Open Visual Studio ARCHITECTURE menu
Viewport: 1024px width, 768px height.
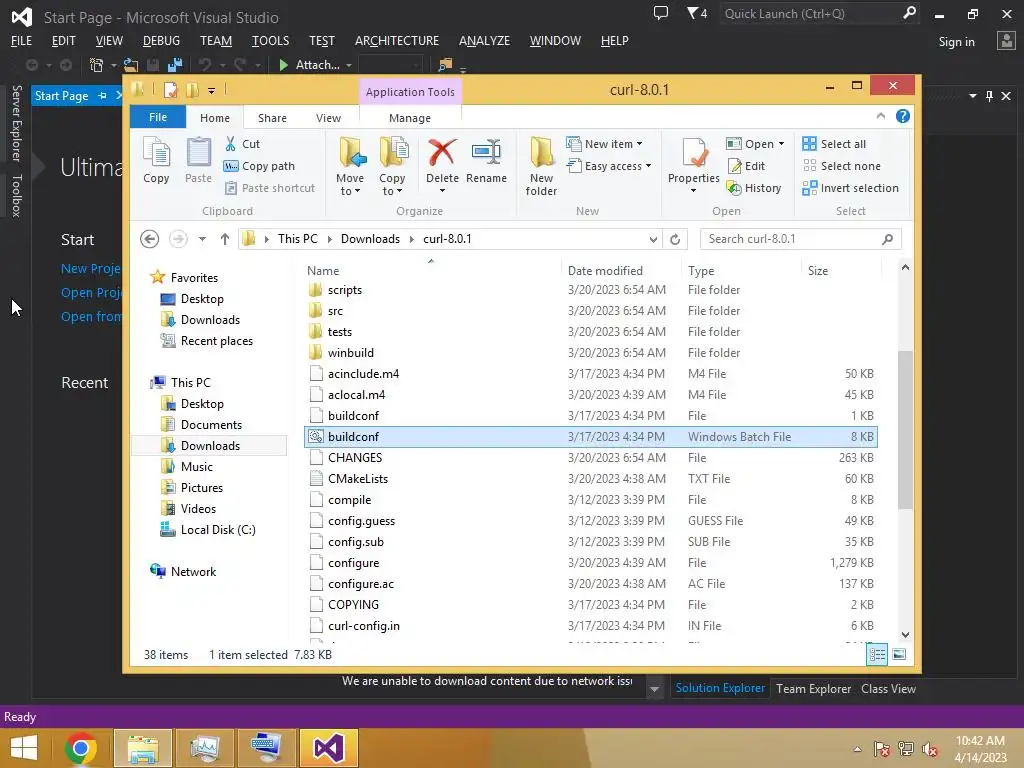397,40
